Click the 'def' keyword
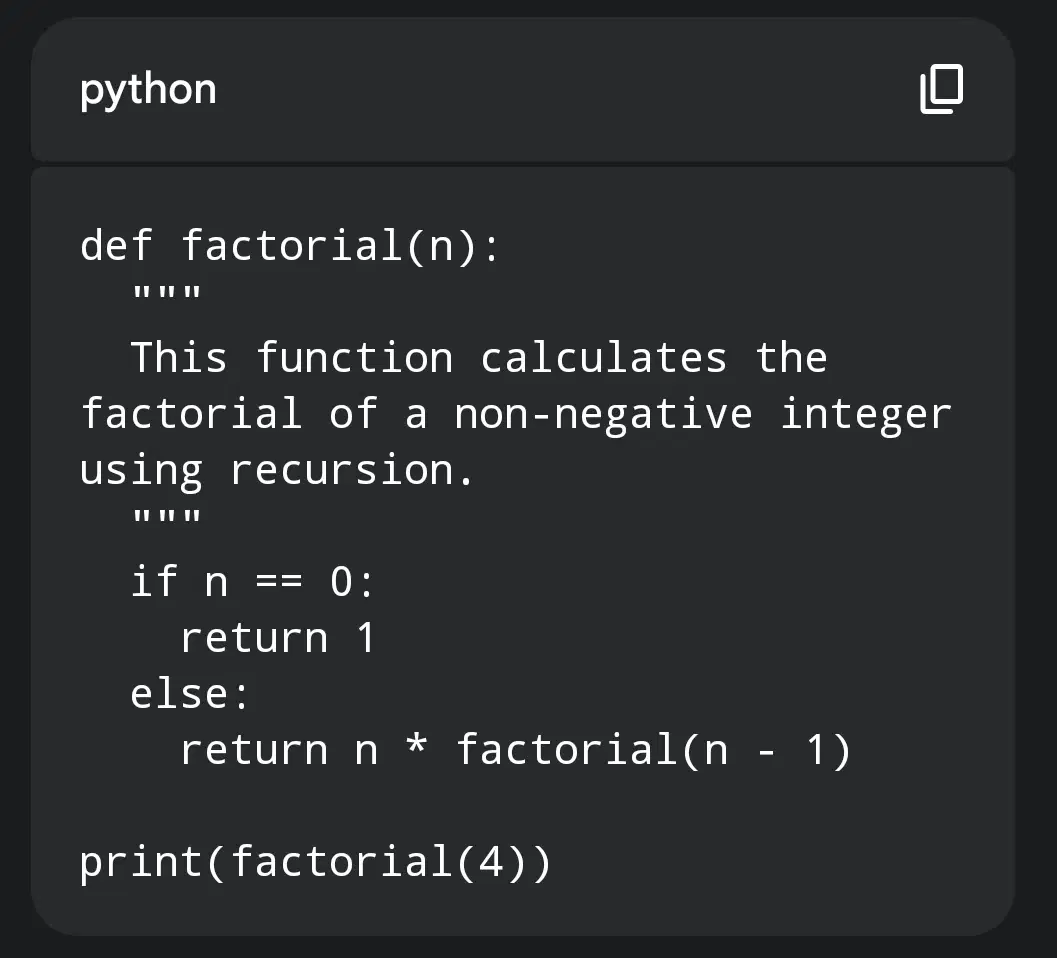This screenshot has height=958, width=1057. [116, 245]
